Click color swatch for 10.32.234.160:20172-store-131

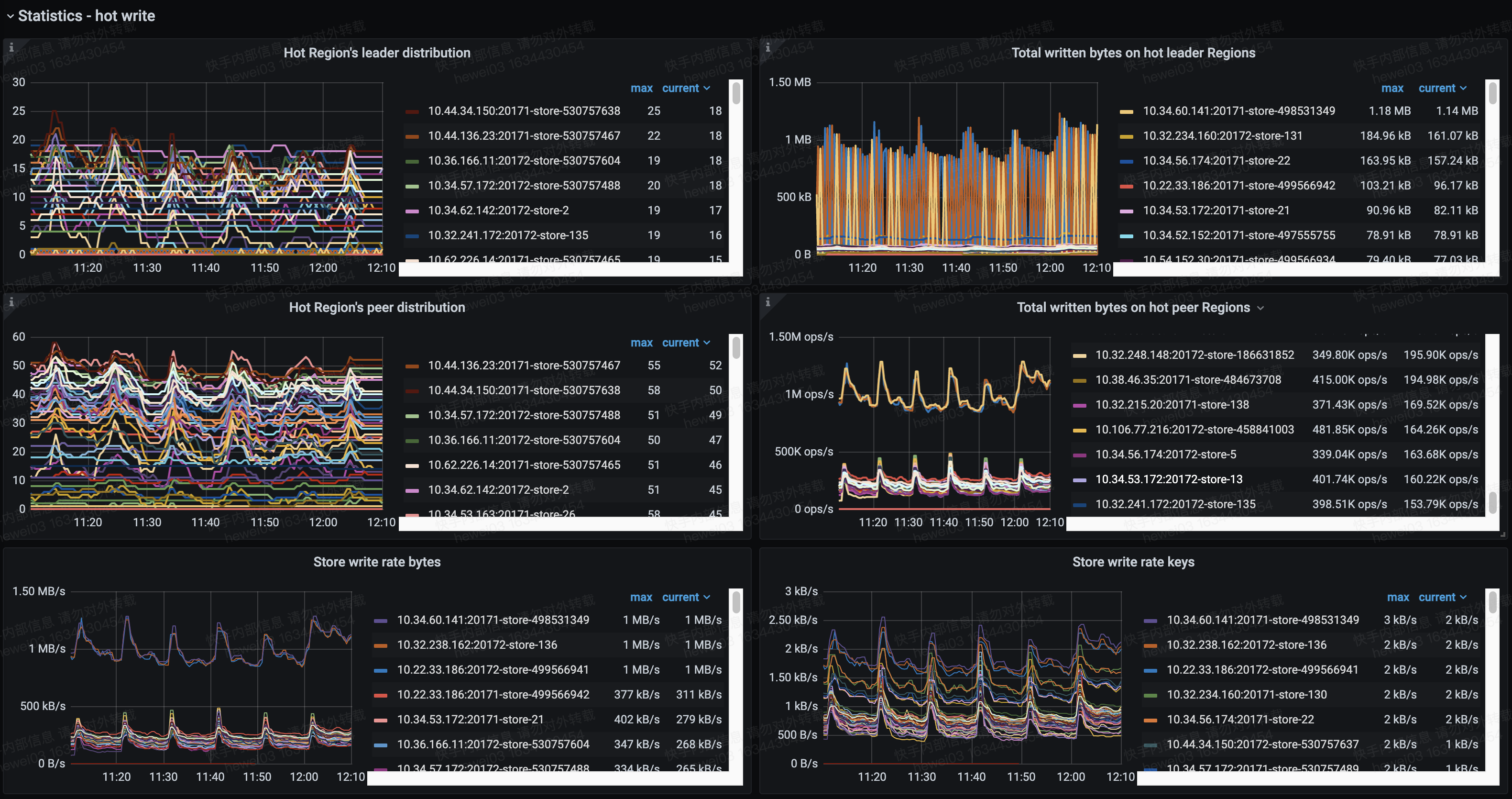click(1127, 136)
